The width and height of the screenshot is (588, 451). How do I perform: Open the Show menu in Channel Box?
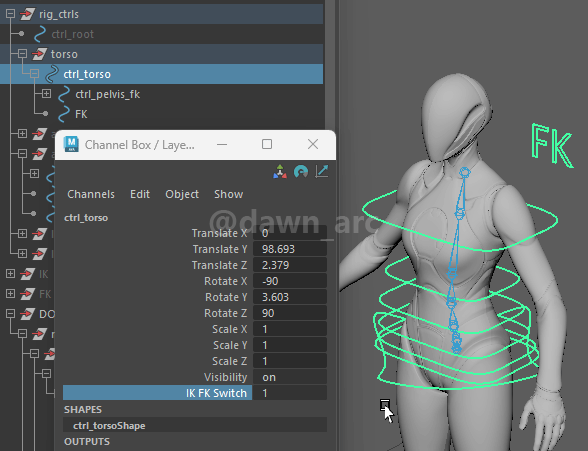coord(228,194)
